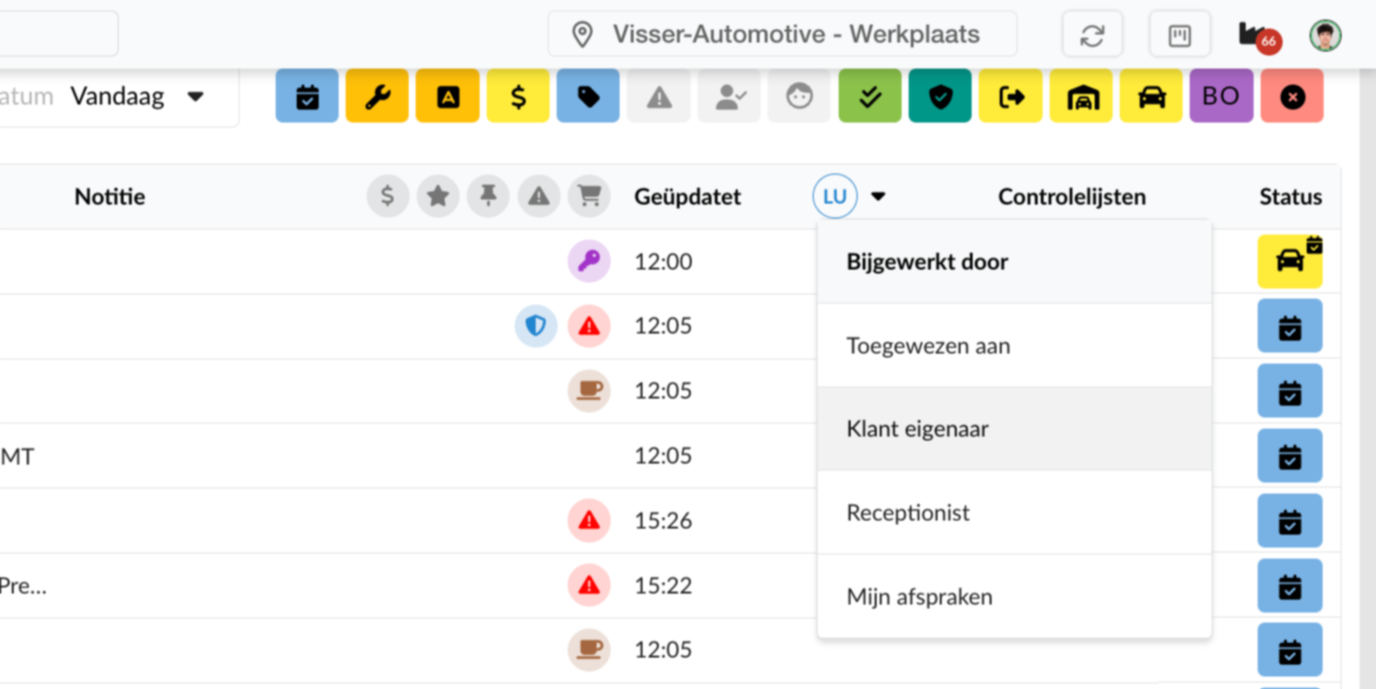The image size is (1376, 689).
Task: Open the user profile avatar
Action: click(1325, 36)
